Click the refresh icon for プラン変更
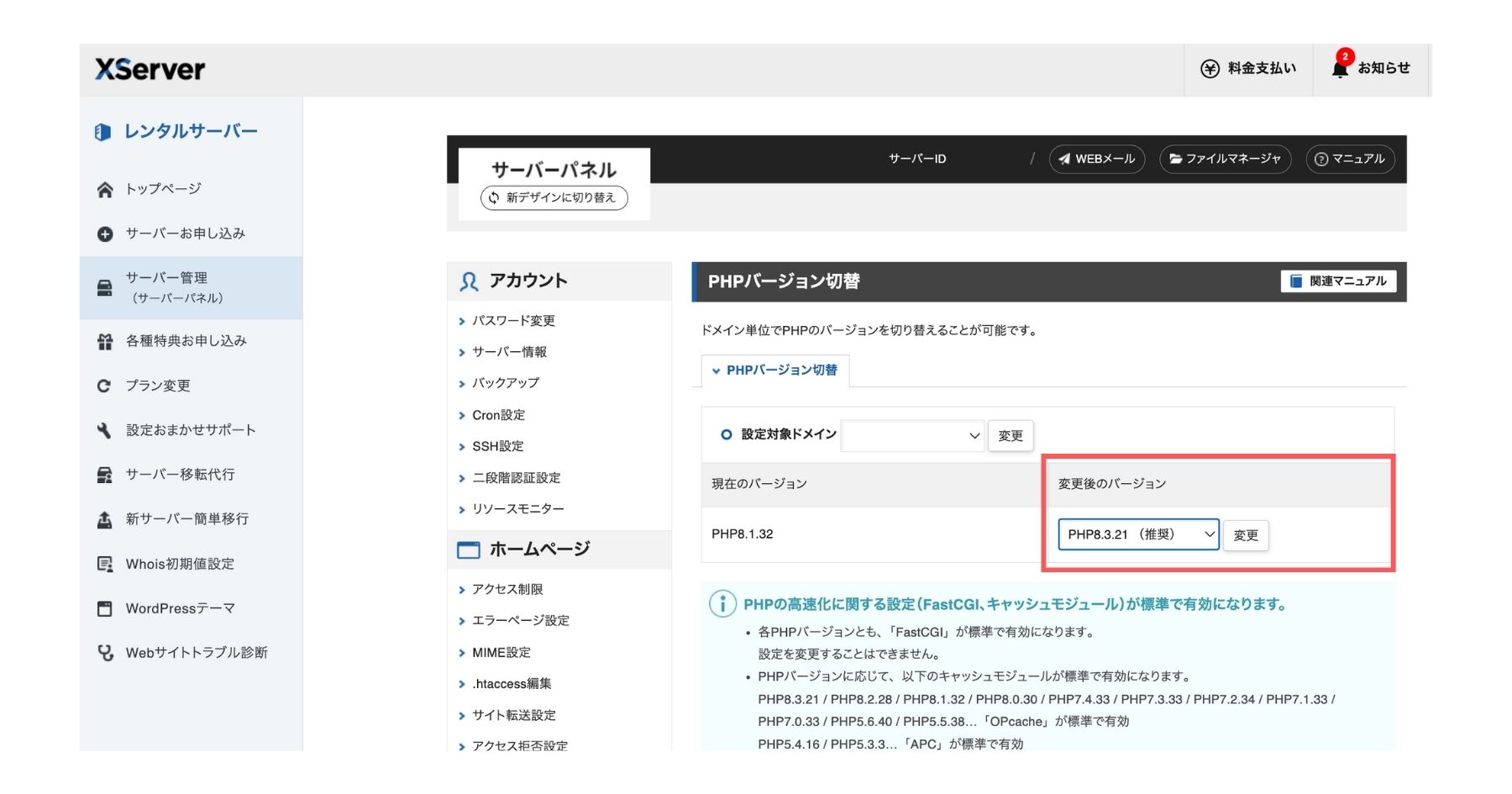The image size is (1512, 794). pyautogui.click(x=104, y=386)
